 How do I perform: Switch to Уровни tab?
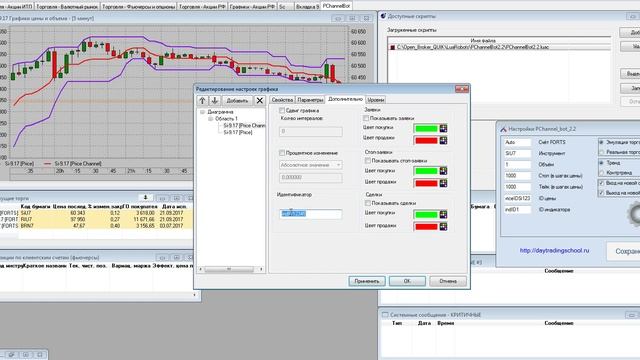coord(376,100)
